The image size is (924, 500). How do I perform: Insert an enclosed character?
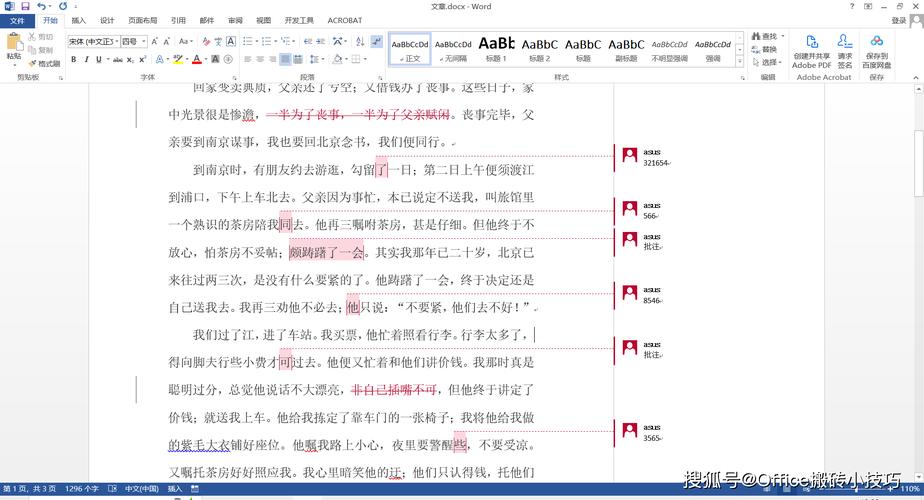[x=228, y=60]
